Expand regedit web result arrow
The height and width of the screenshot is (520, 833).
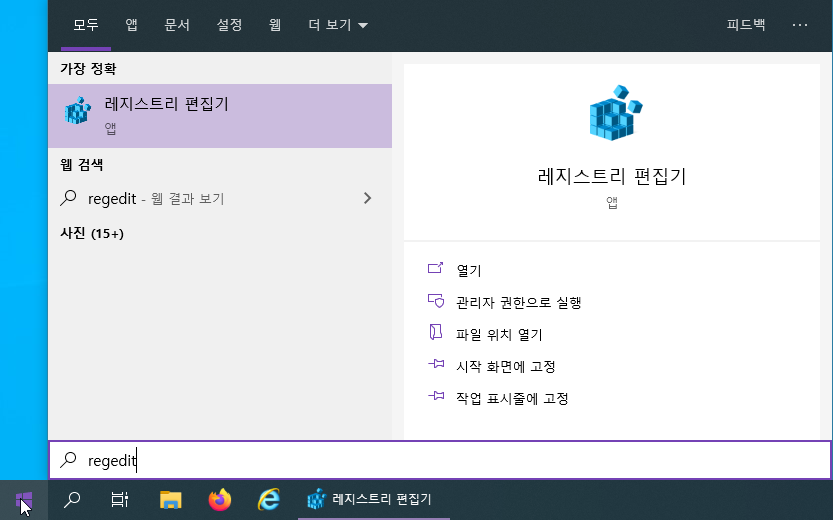tap(367, 199)
